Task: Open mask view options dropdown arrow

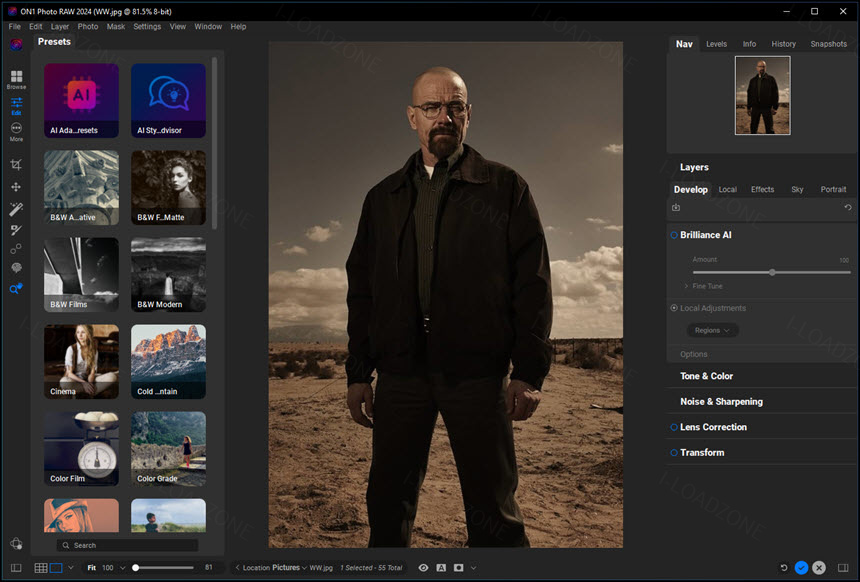Action: click(473, 568)
